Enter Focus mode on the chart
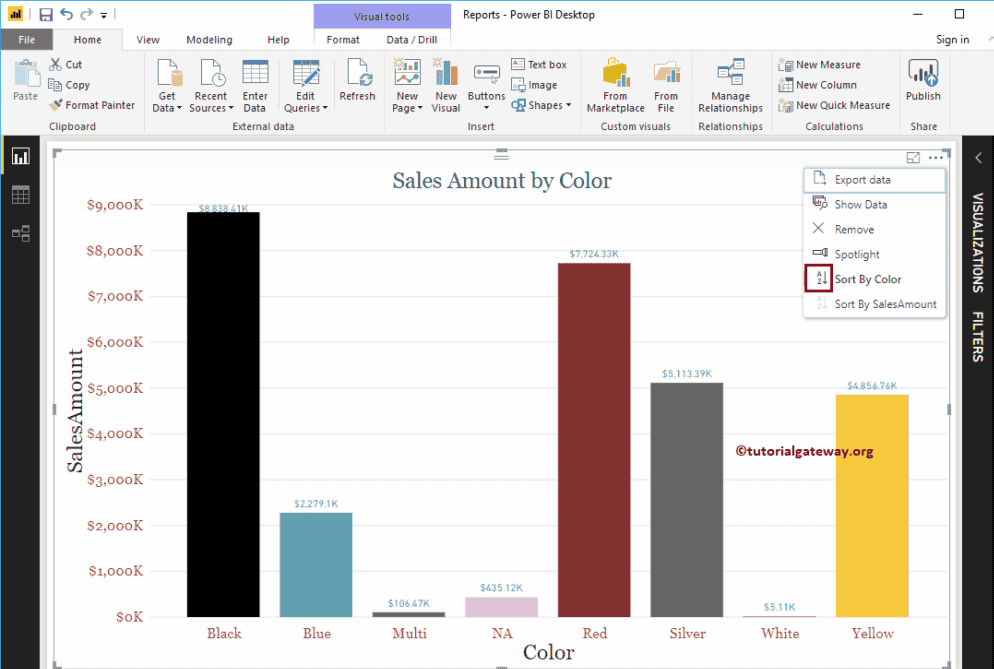The image size is (994, 669). click(913, 157)
